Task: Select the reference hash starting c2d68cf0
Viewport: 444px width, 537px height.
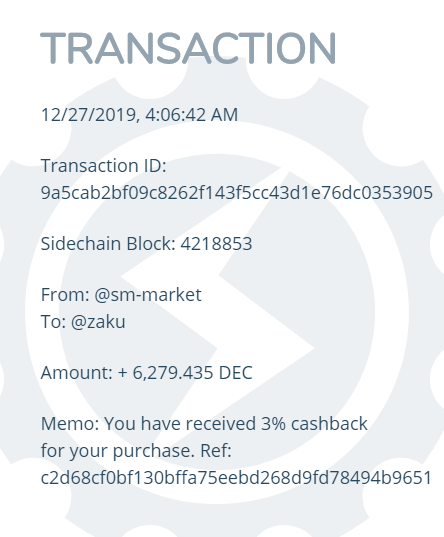Action: coord(236,477)
